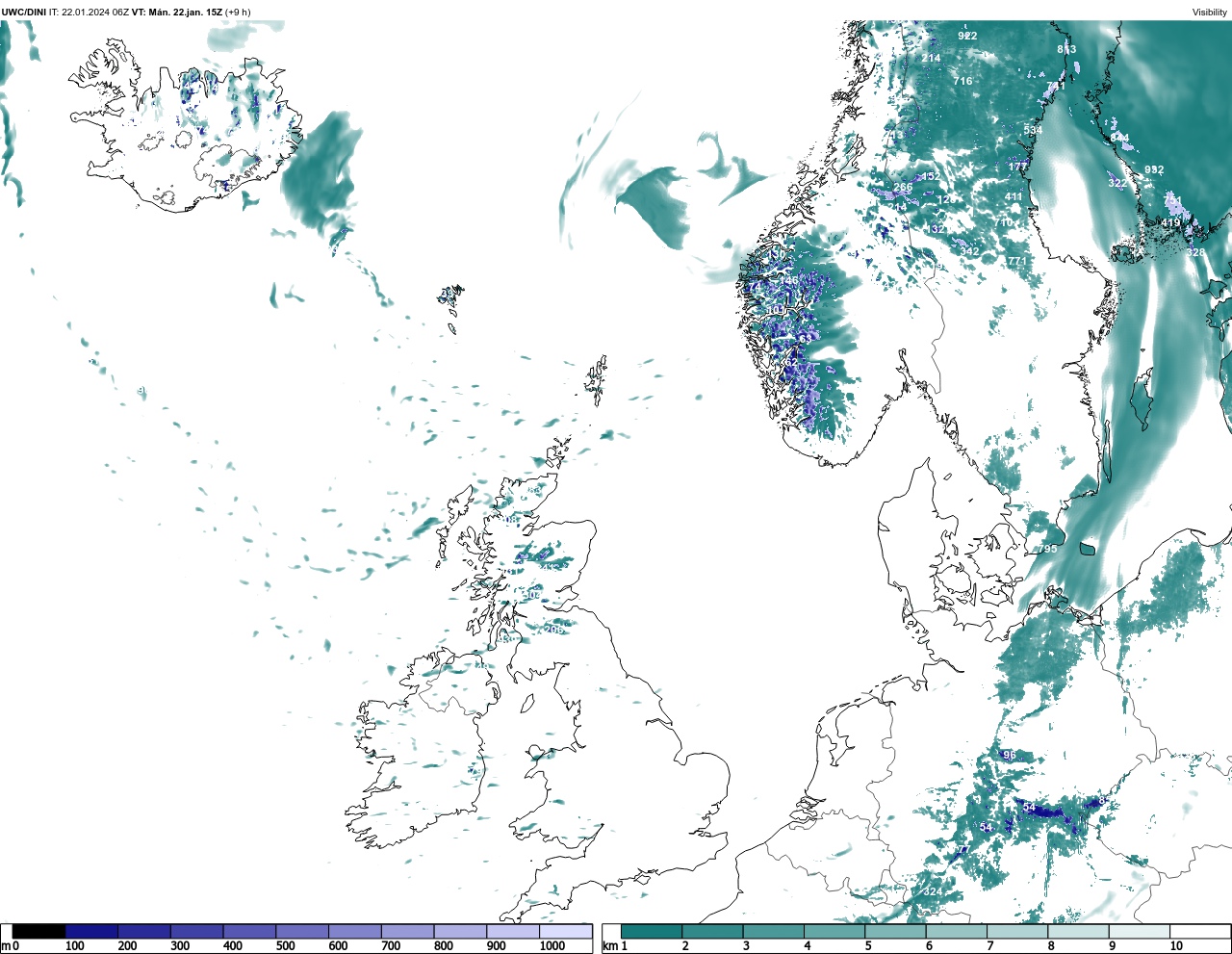
Task: Click the '1000' tick label on the meters legend
Action: tap(552, 946)
